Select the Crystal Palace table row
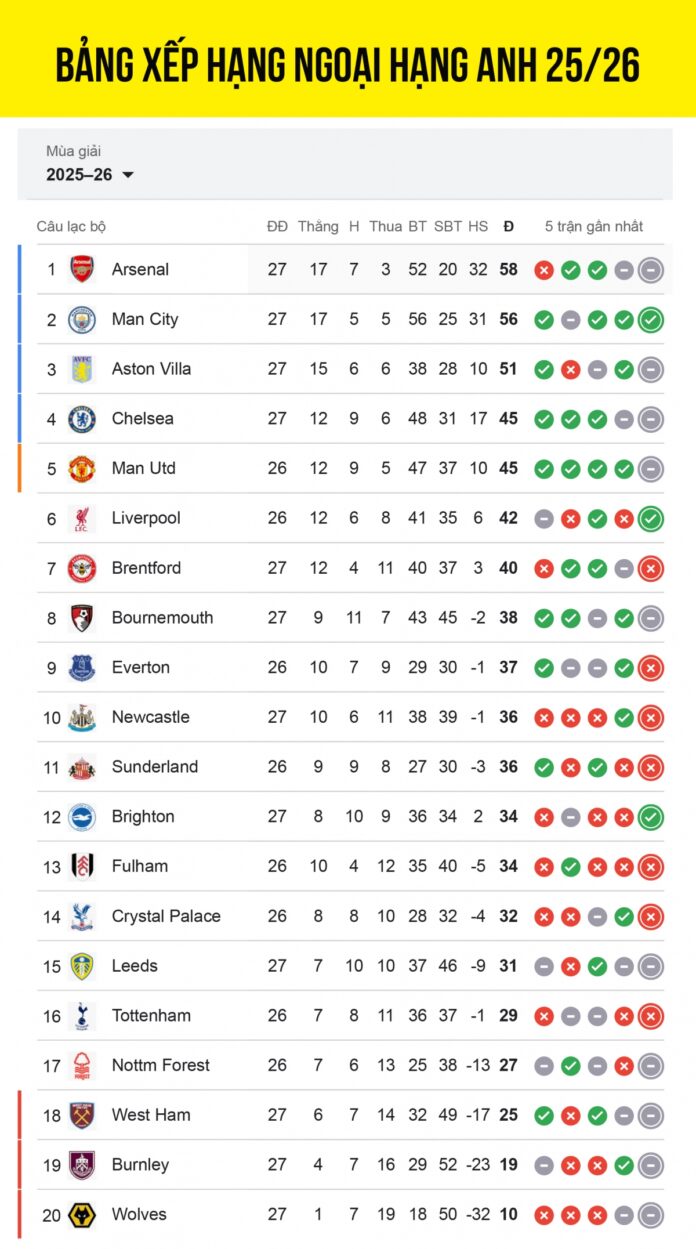 click(x=350, y=916)
